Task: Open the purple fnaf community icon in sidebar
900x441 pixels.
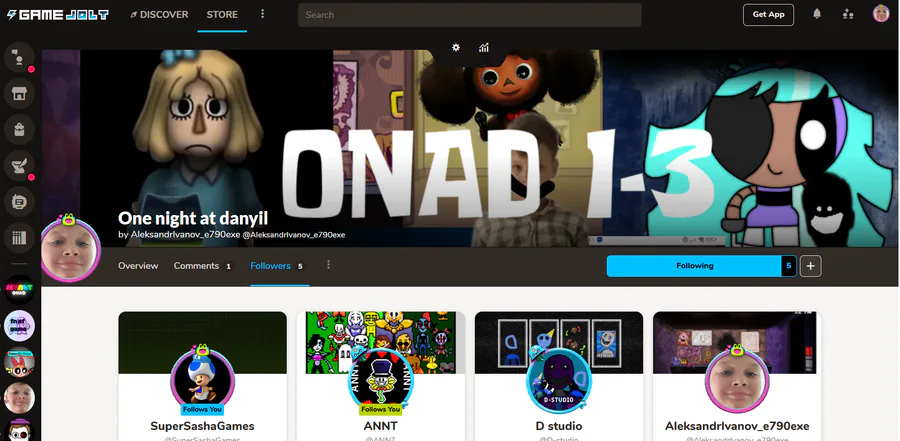Action: tap(20, 326)
